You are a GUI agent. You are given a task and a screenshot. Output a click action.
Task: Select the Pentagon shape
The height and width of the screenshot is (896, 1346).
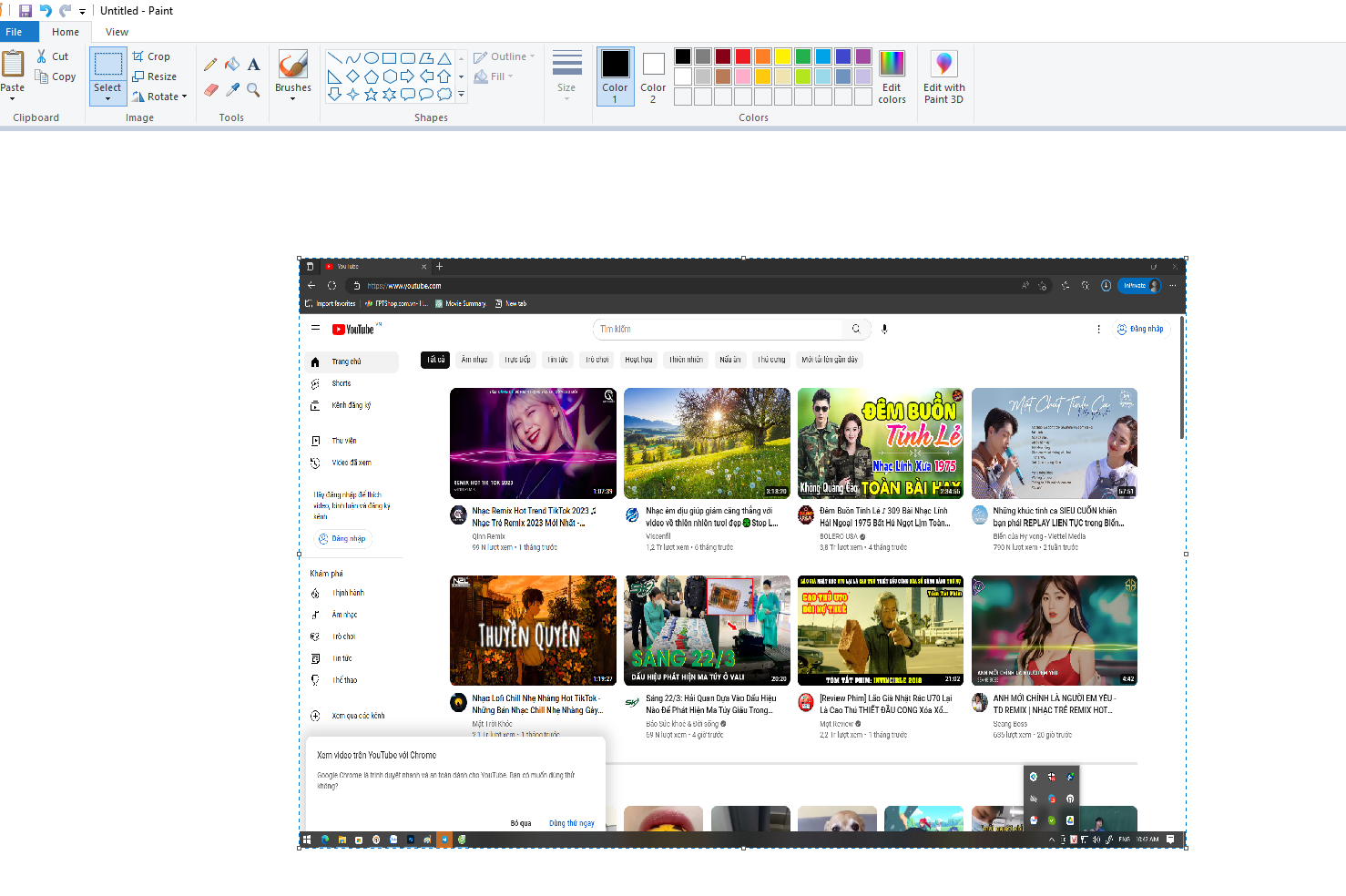pos(371,76)
